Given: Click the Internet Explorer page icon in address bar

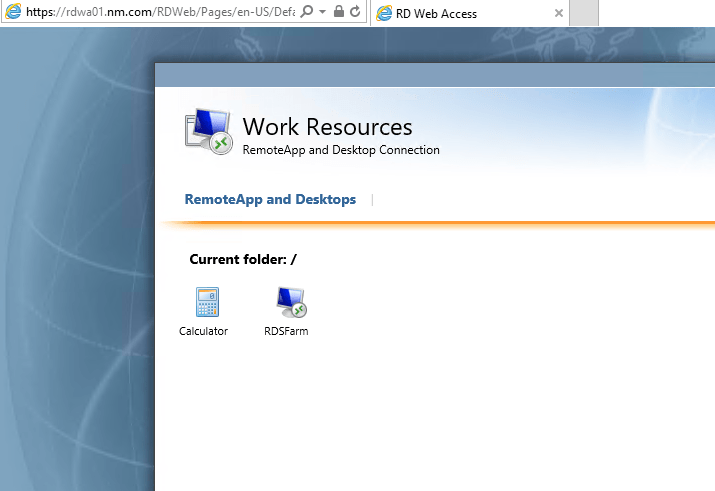Looking at the screenshot, I should 13,11.
